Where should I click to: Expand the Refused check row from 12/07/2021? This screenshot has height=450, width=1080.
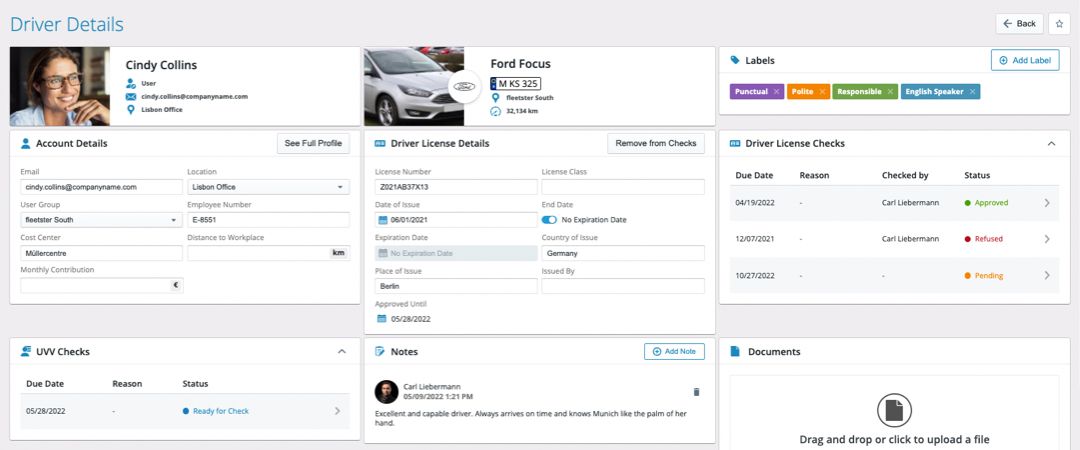[1047, 239]
